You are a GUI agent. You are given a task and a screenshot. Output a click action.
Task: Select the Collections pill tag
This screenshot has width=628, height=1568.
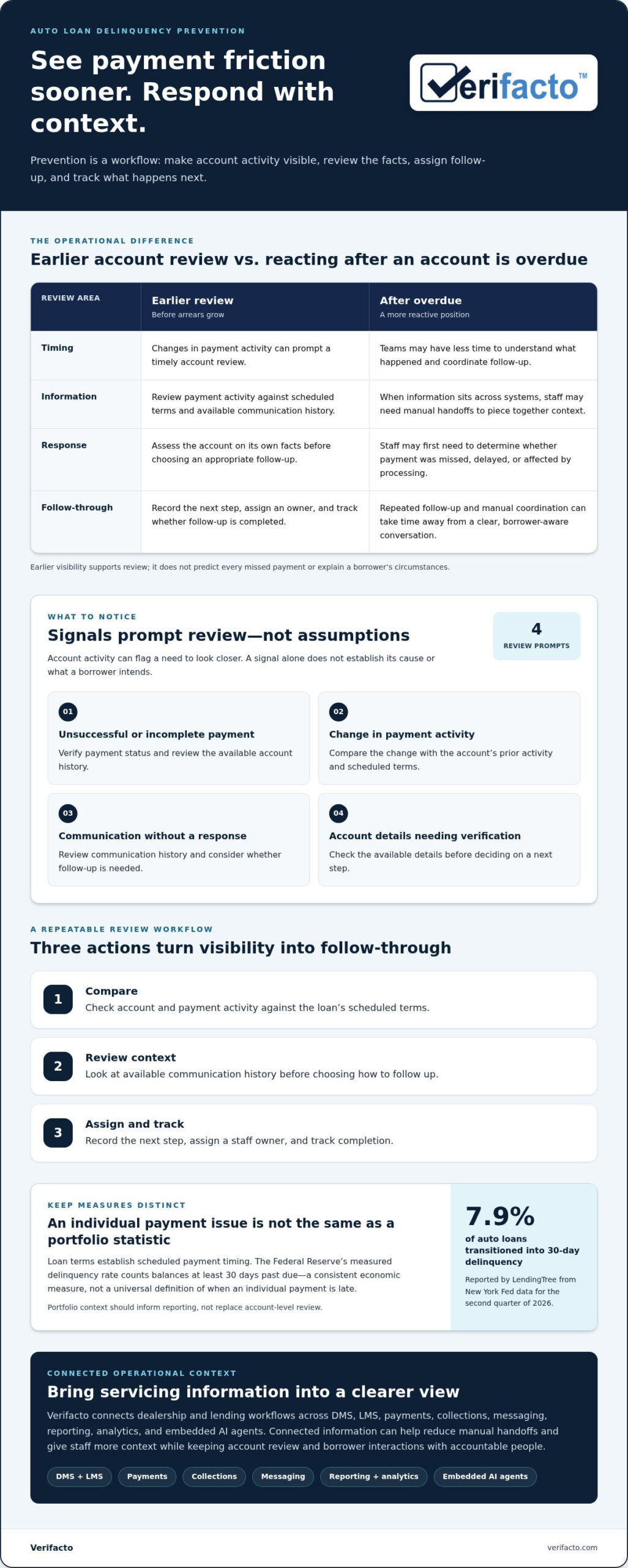coord(214,1477)
